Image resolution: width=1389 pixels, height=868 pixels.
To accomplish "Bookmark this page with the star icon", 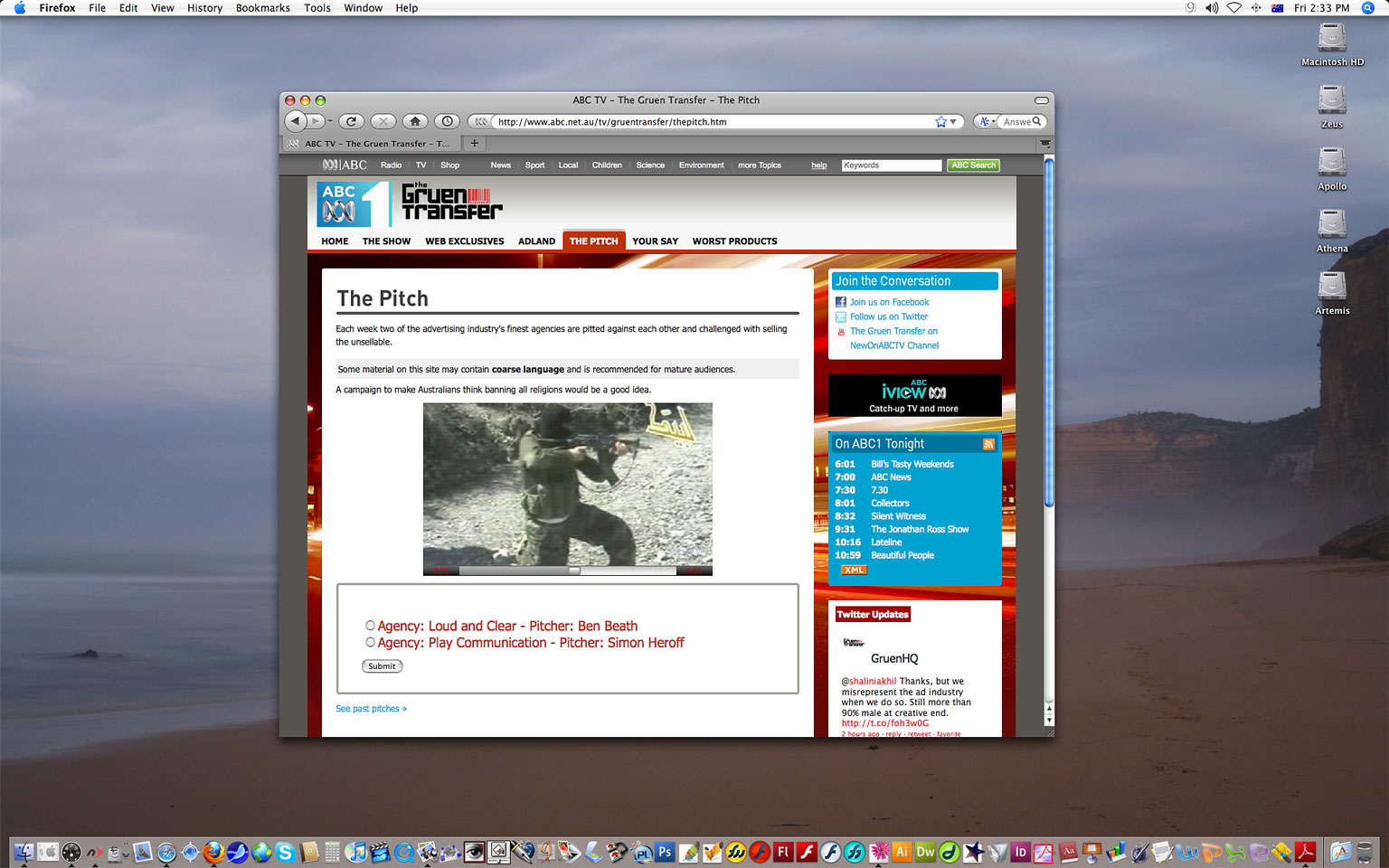I will (940, 121).
